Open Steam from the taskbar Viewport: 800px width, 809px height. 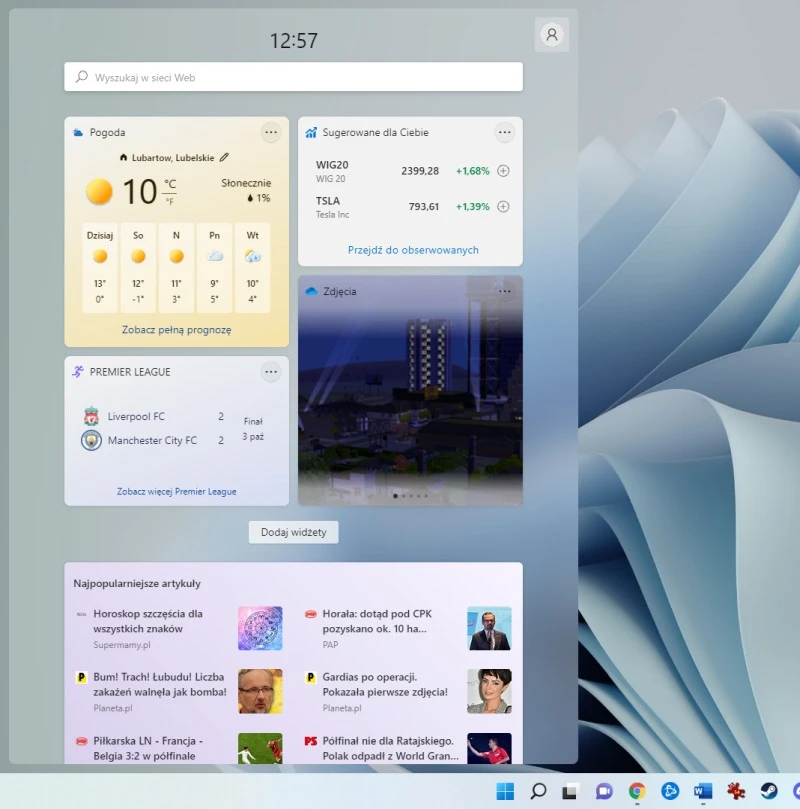coord(769,791)
